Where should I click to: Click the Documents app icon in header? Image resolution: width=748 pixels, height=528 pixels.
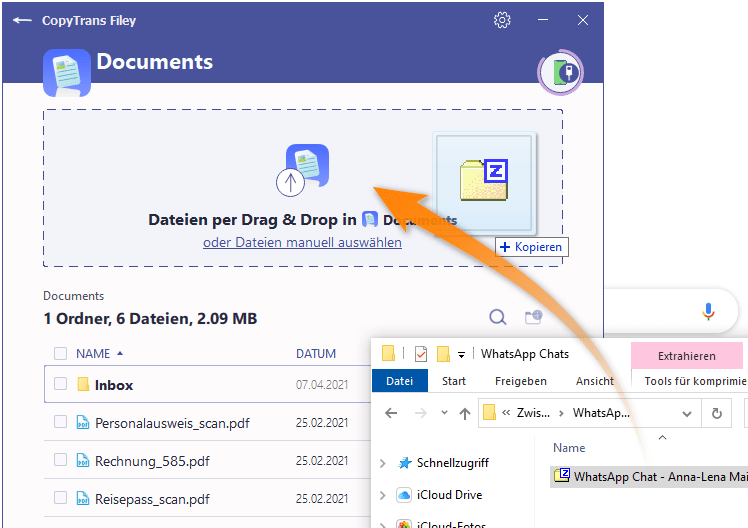(67, 73)
